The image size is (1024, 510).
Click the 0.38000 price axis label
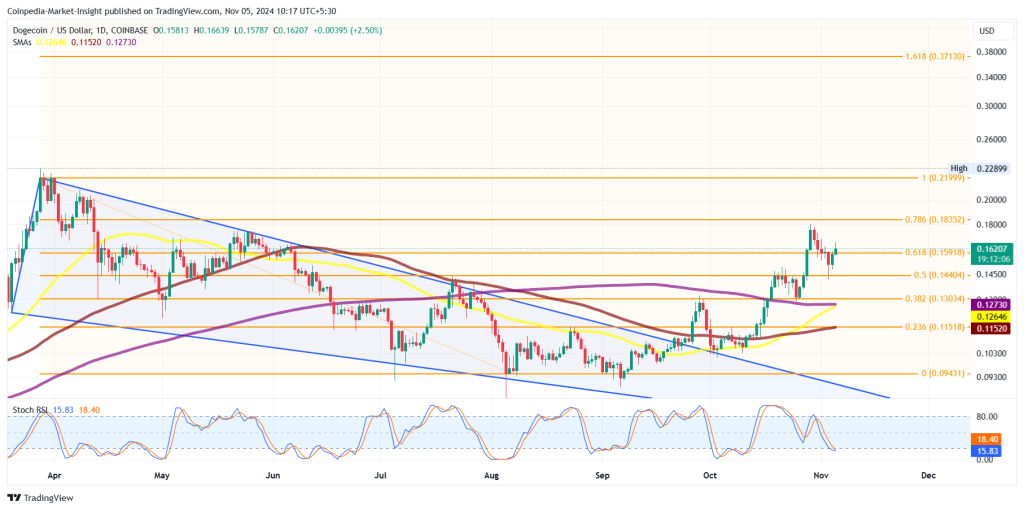click(x=992, y=50)
